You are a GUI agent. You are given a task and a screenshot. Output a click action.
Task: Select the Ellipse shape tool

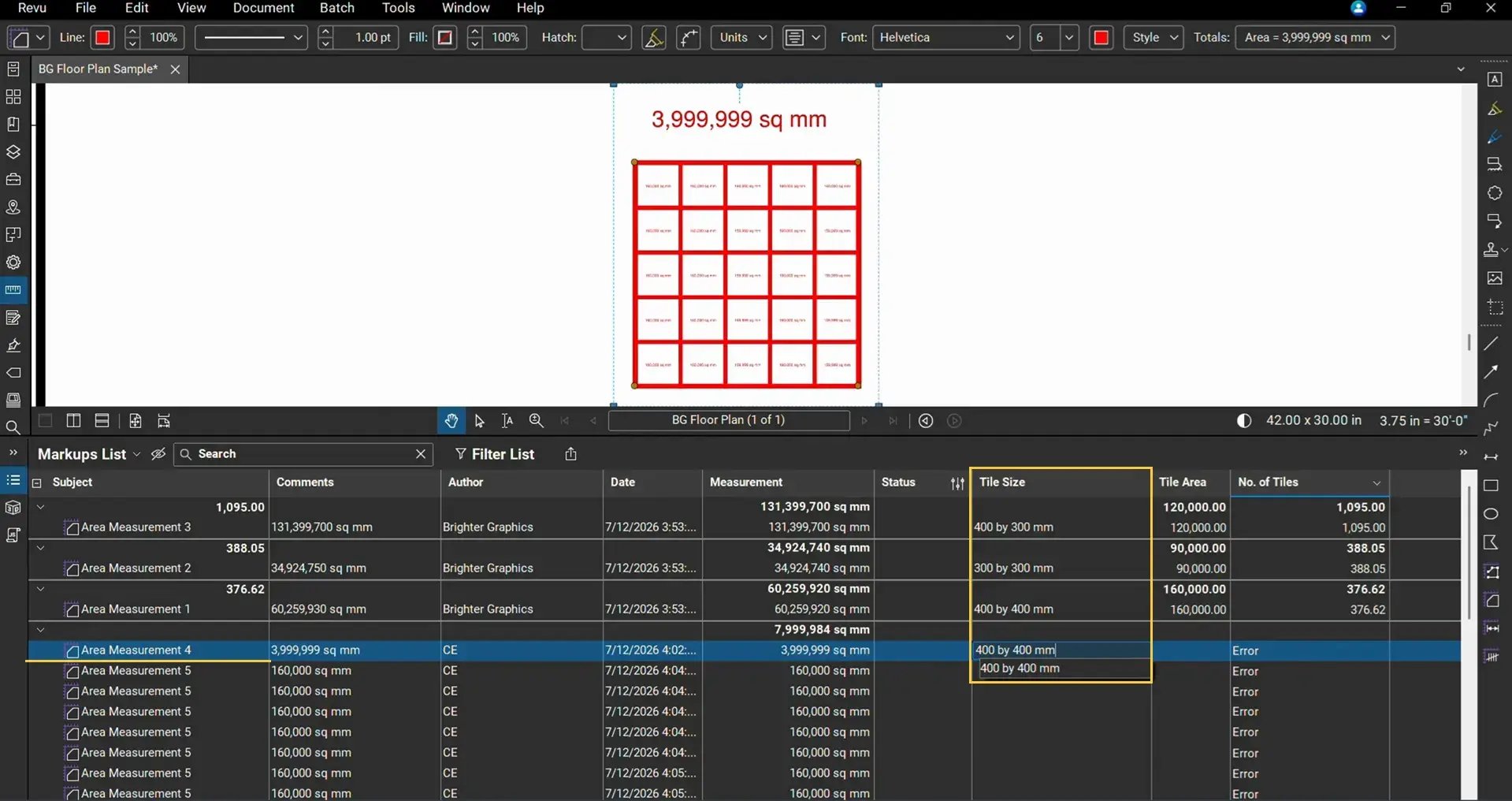pyautogui.click(x=1491, y=514)
